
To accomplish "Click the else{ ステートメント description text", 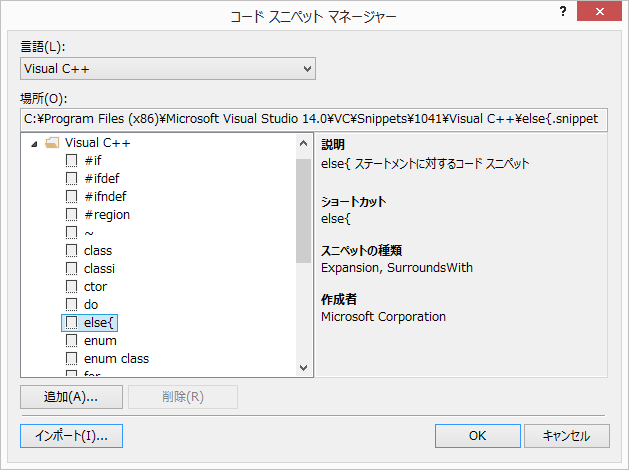I will click(425, 164).
